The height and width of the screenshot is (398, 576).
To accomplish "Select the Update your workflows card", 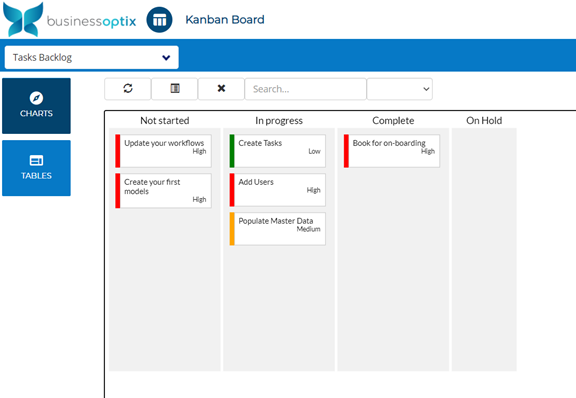I will [x=163, y=151].
